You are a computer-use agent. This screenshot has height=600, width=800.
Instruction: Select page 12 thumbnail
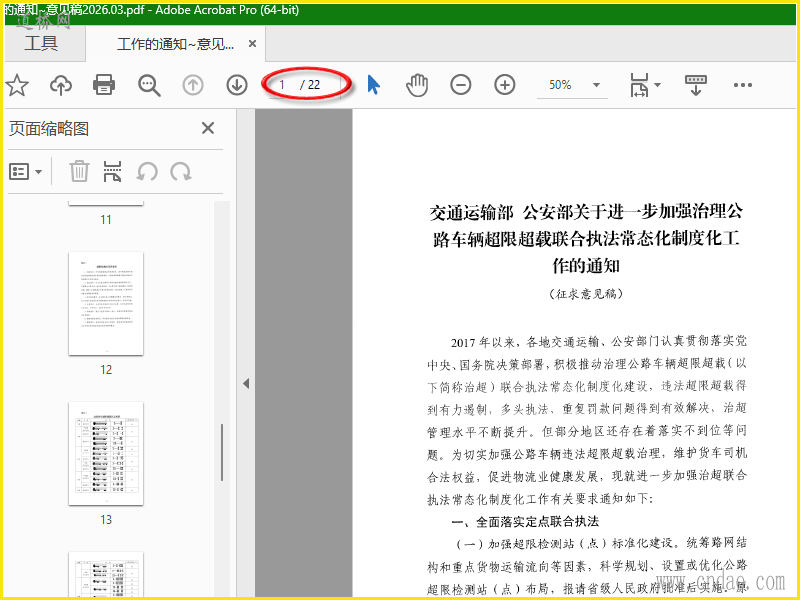point(106,304)
